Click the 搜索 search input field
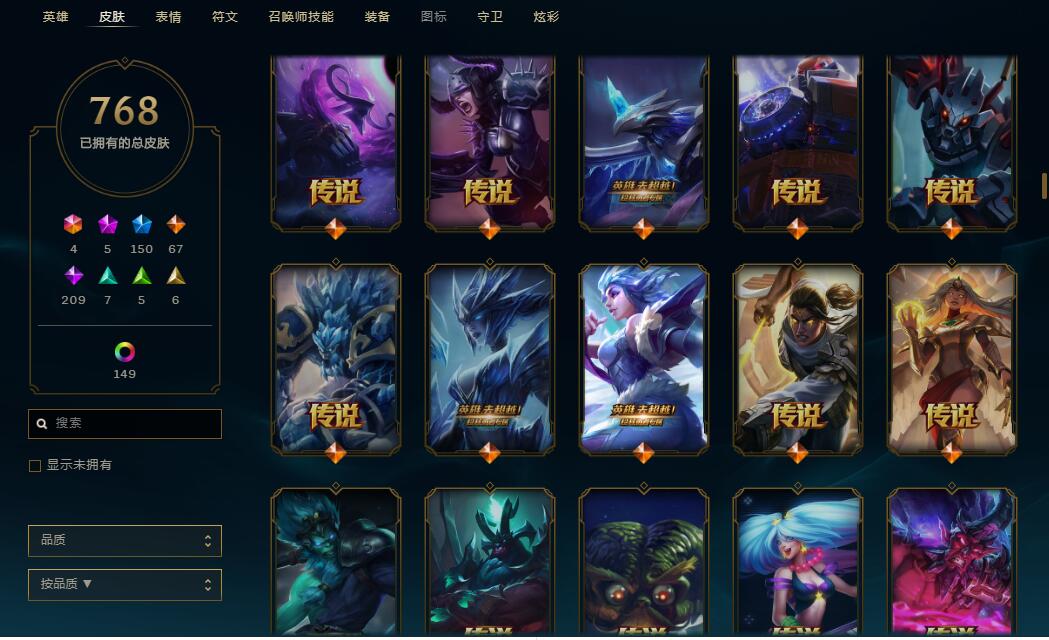 (124, 424)
